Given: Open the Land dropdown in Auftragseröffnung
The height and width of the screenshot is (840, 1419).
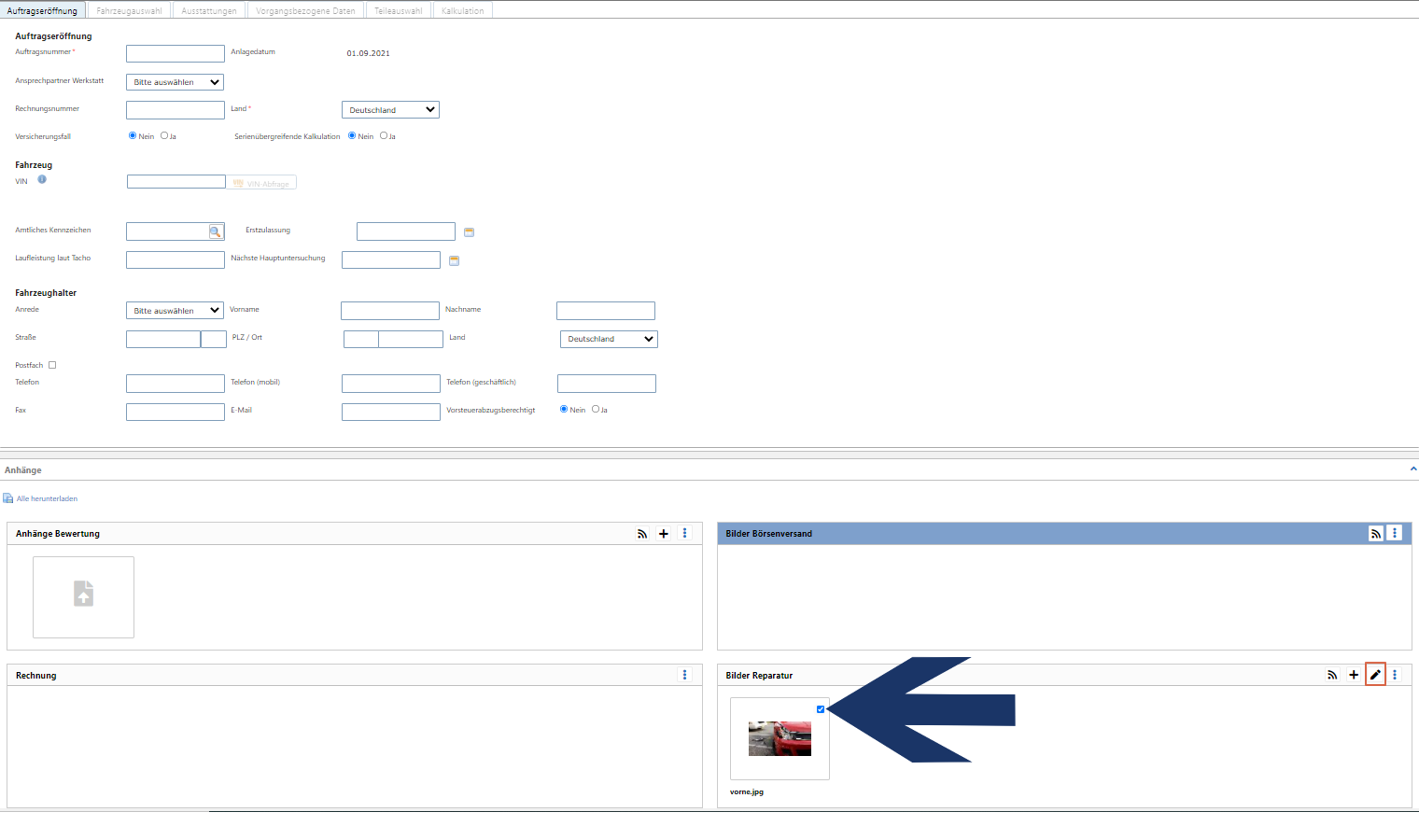Looking at the screenshot, I should click(390, 110).
